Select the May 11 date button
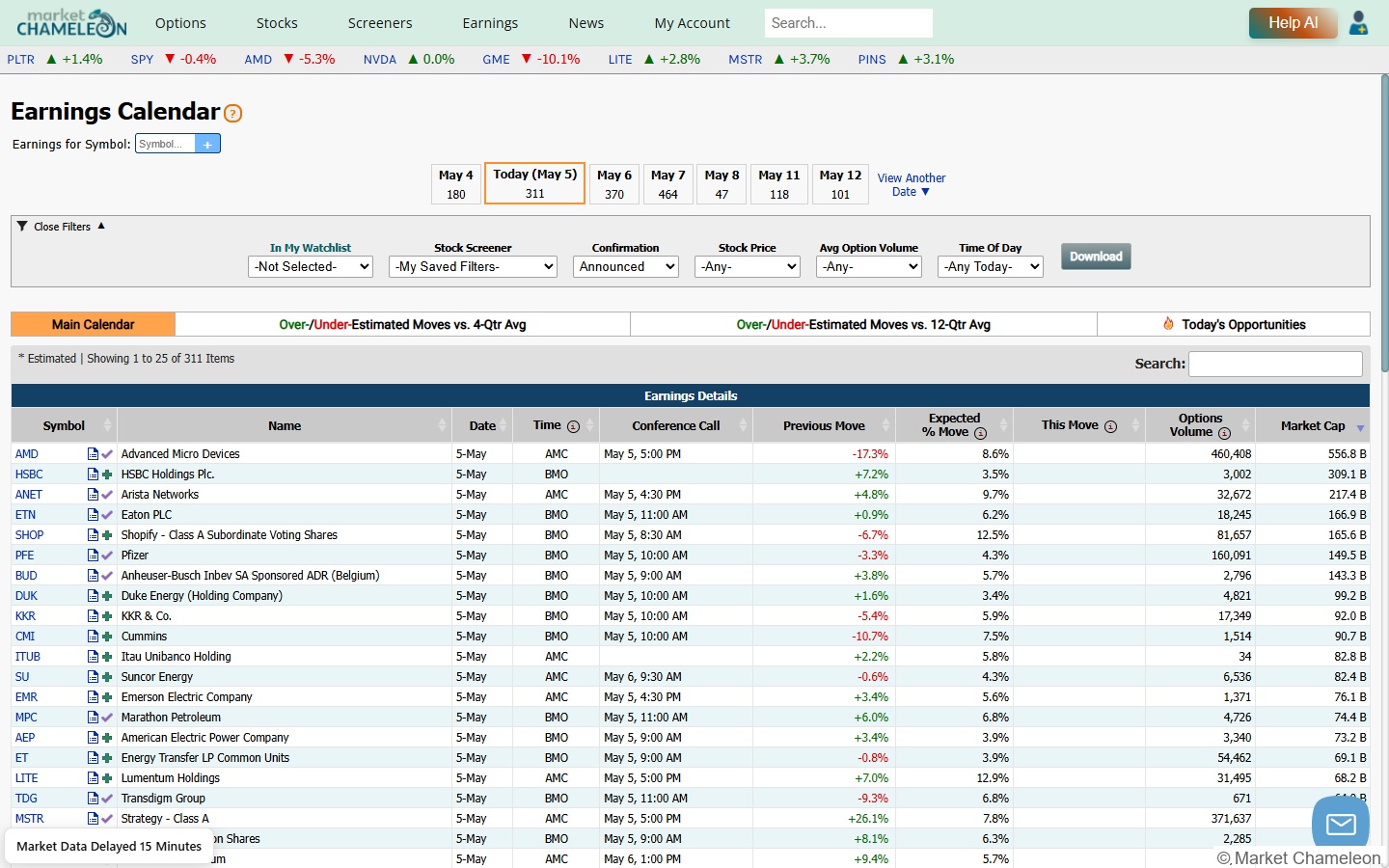 tap(779, 184)
